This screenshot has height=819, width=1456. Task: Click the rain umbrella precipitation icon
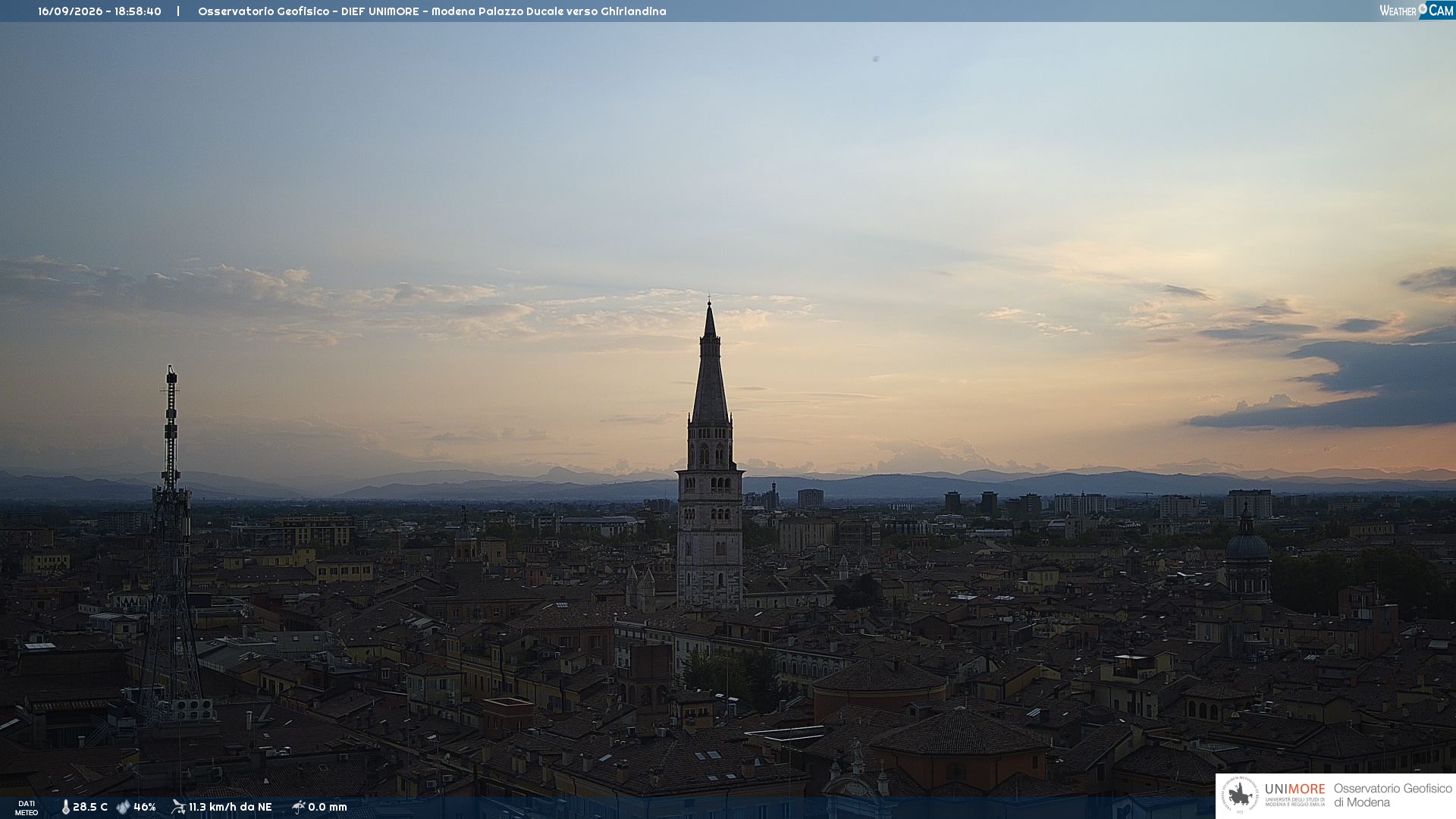298,807
